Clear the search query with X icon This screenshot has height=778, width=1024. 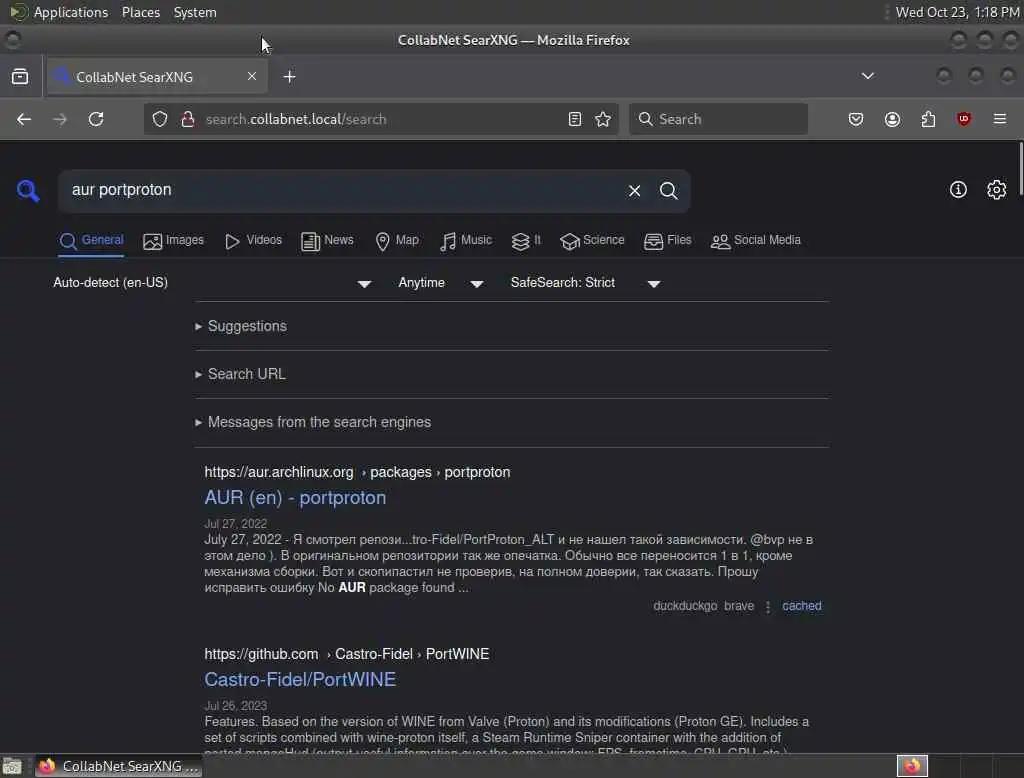pos(634,191)
